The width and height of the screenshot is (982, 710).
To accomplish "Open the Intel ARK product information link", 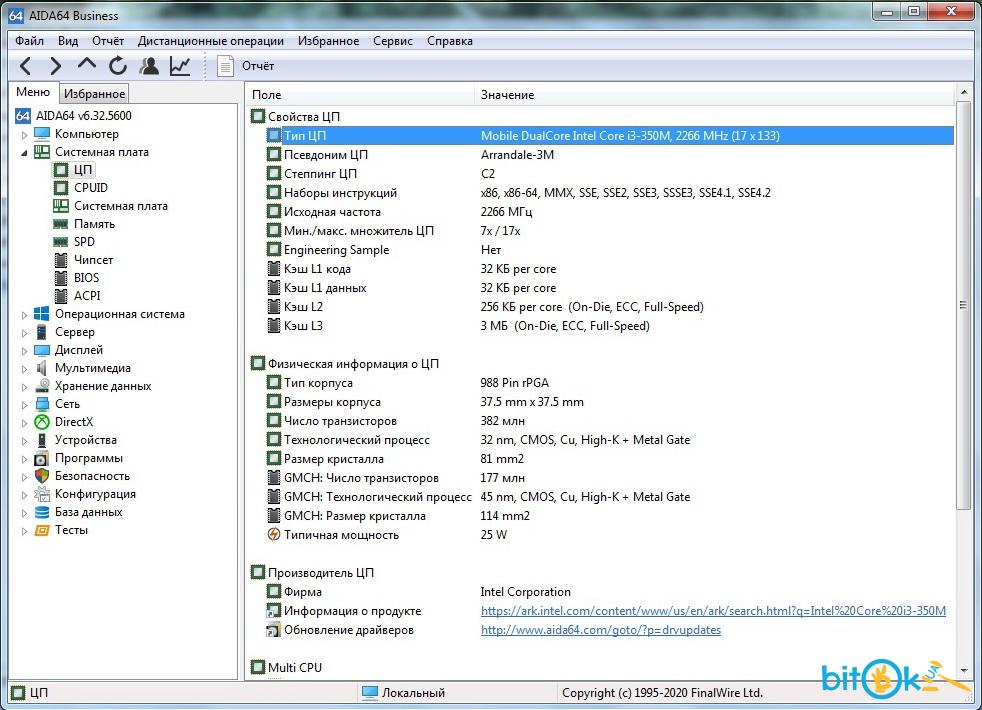I will [x=713, y=611].
